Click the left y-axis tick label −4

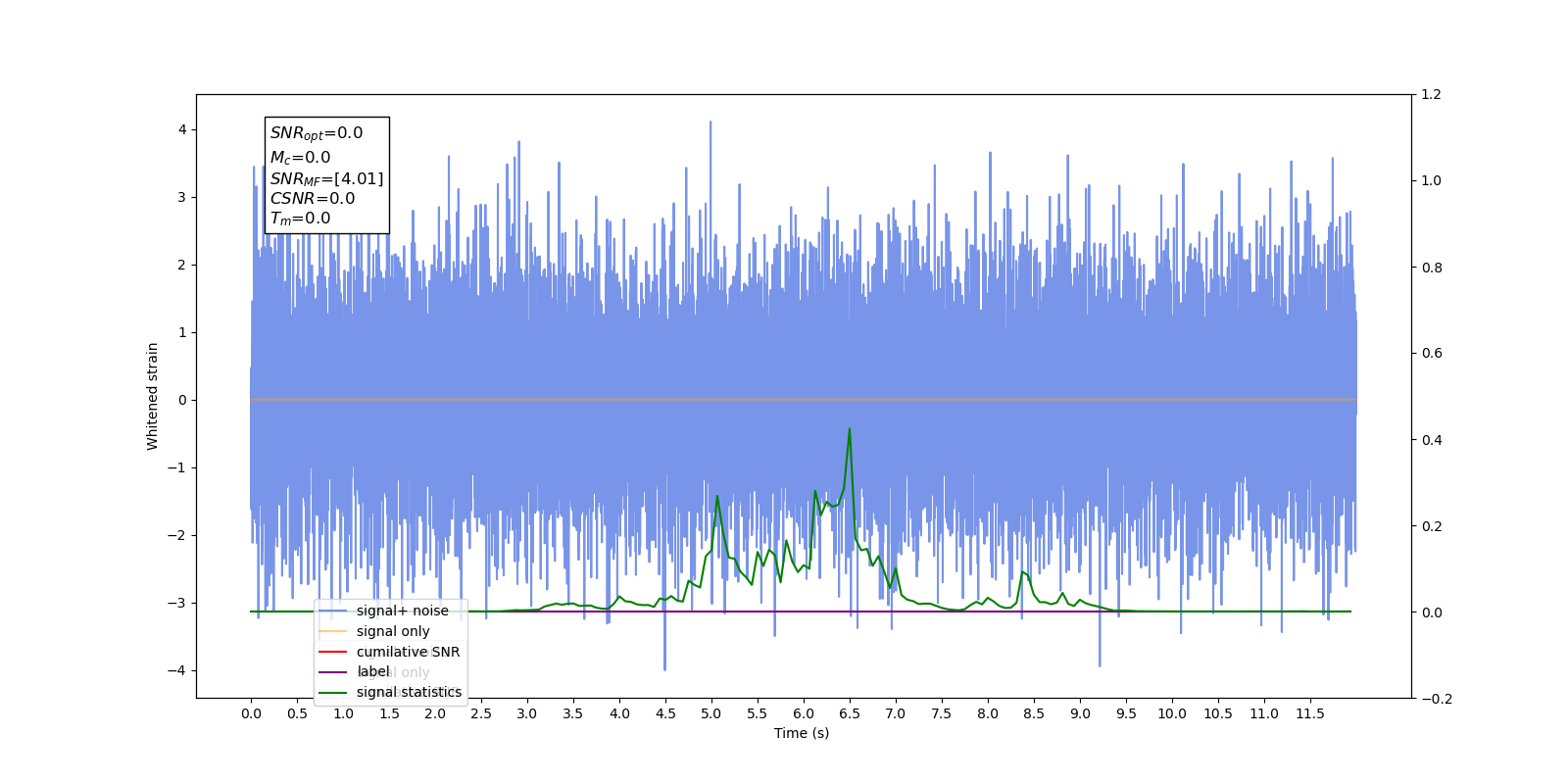point(176,670)
